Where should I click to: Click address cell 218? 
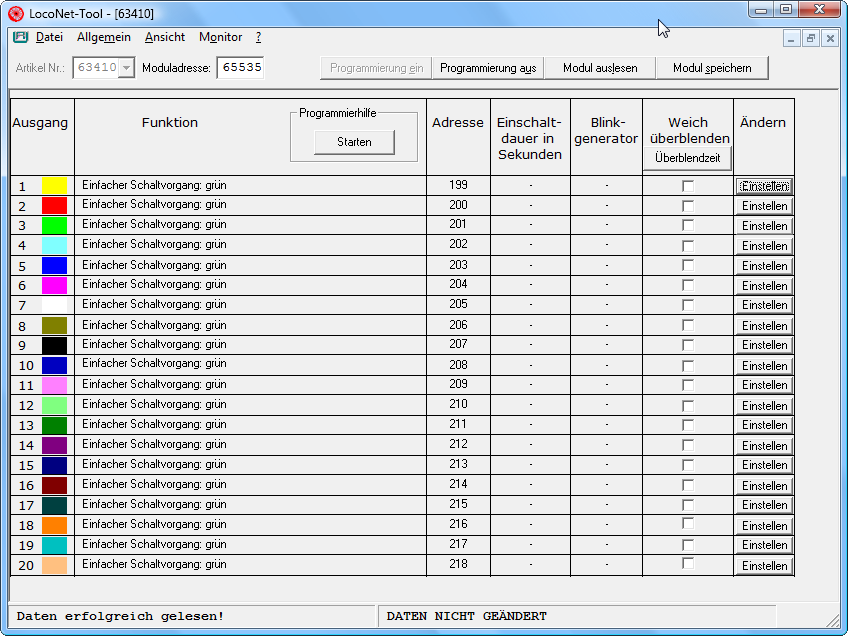pyautogui.click(x=458, y=564)
